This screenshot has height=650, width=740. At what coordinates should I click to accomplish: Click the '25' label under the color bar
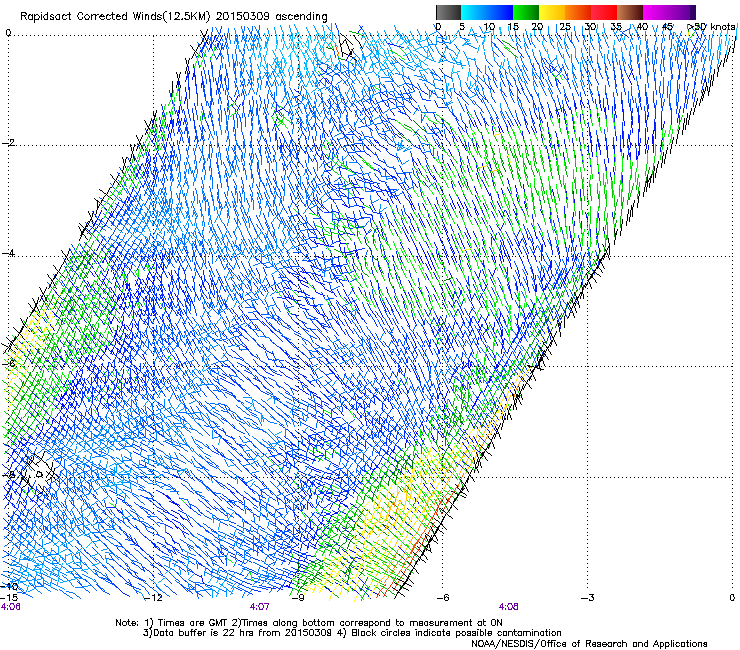[x=564, y=27]
